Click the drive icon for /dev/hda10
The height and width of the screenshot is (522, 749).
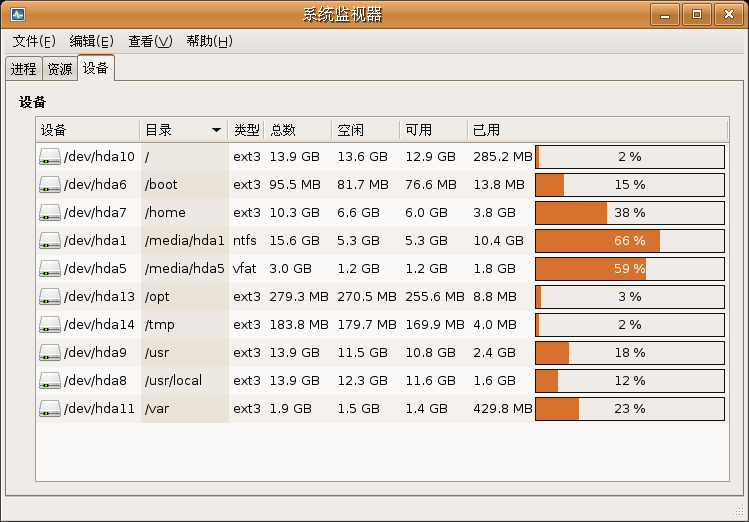point(50,157)
